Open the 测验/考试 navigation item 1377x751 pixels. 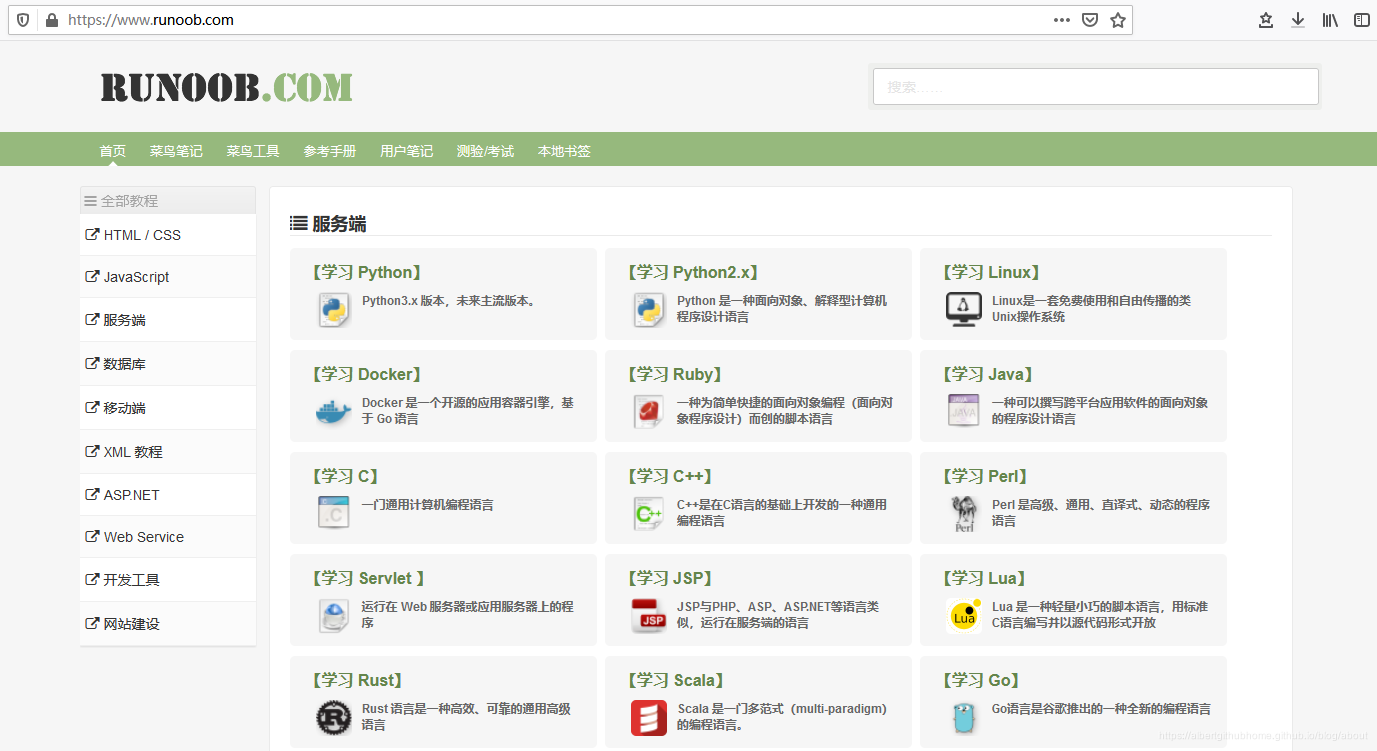[485, 151]
